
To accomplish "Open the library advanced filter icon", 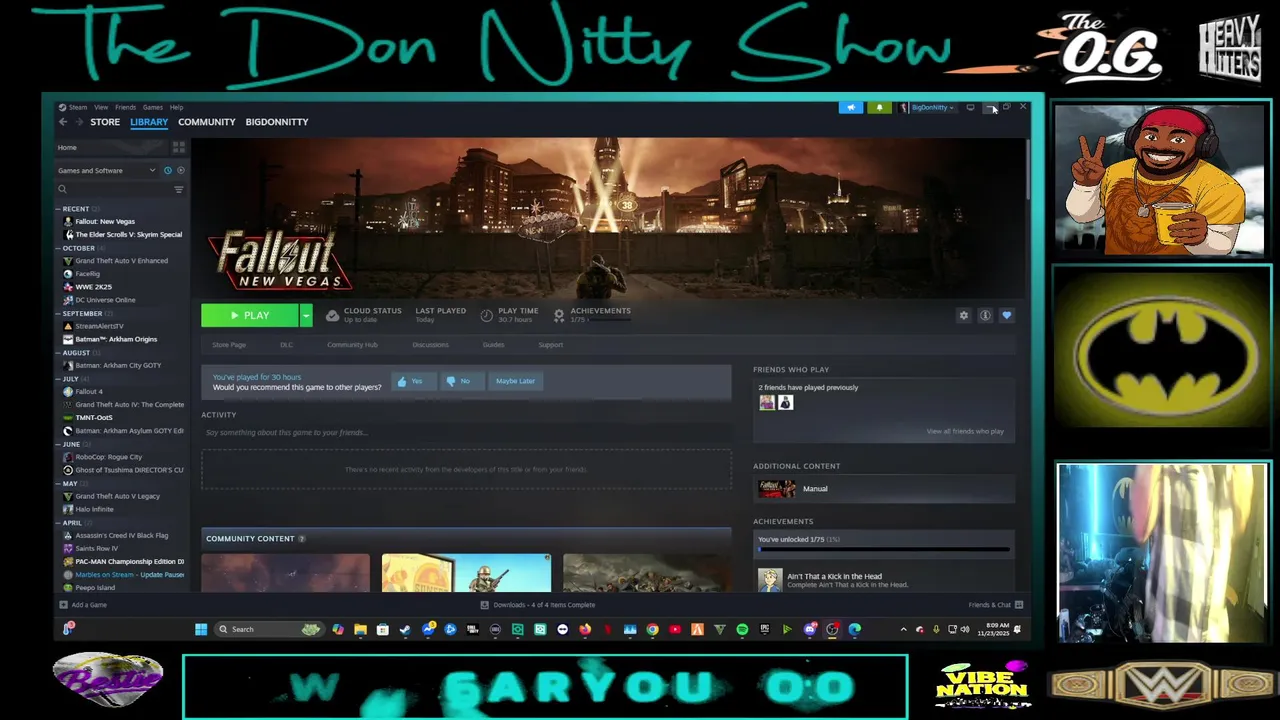I will click(x=179, y=189).
